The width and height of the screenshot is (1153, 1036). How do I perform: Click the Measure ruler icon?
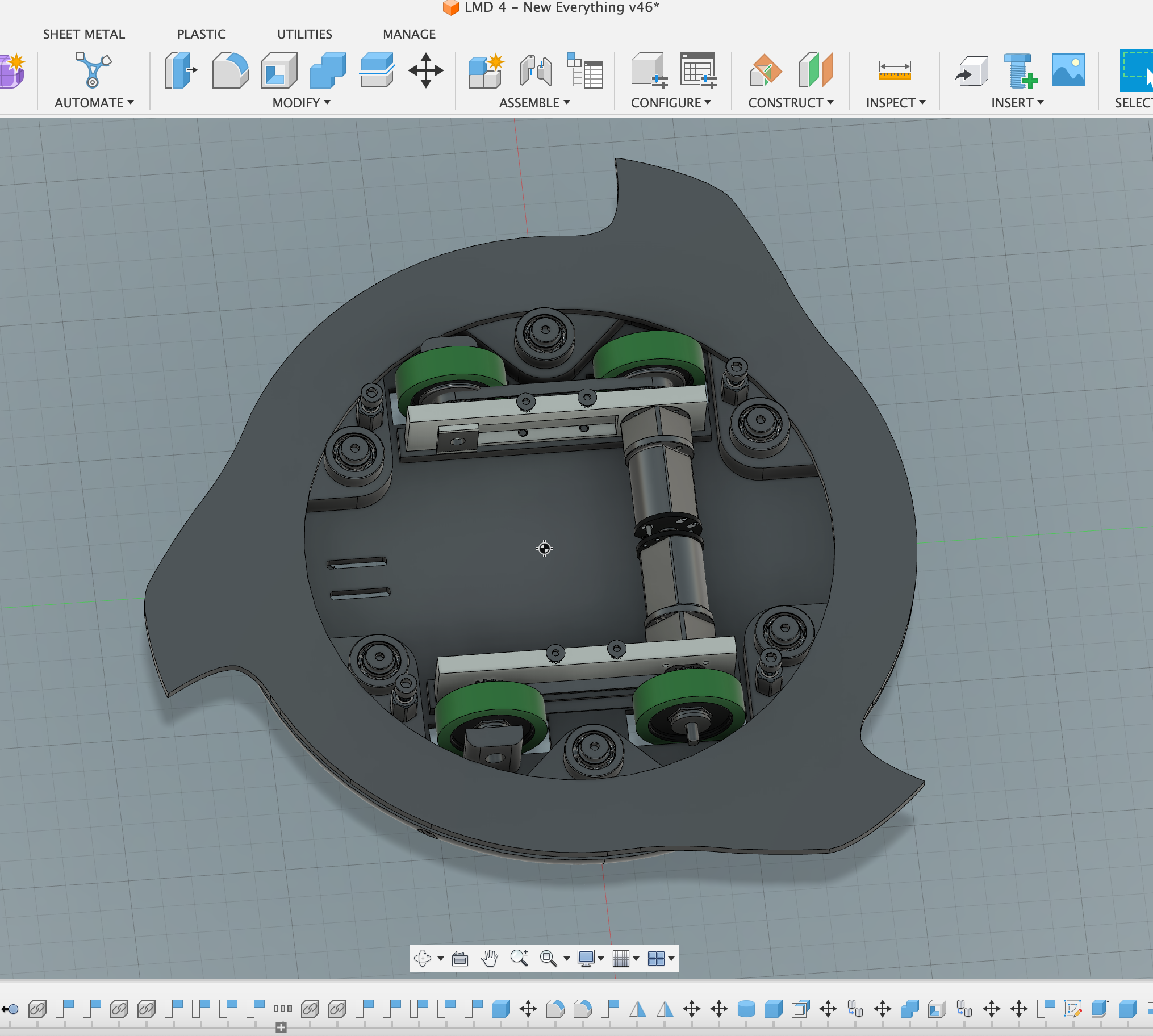(894, 70)
